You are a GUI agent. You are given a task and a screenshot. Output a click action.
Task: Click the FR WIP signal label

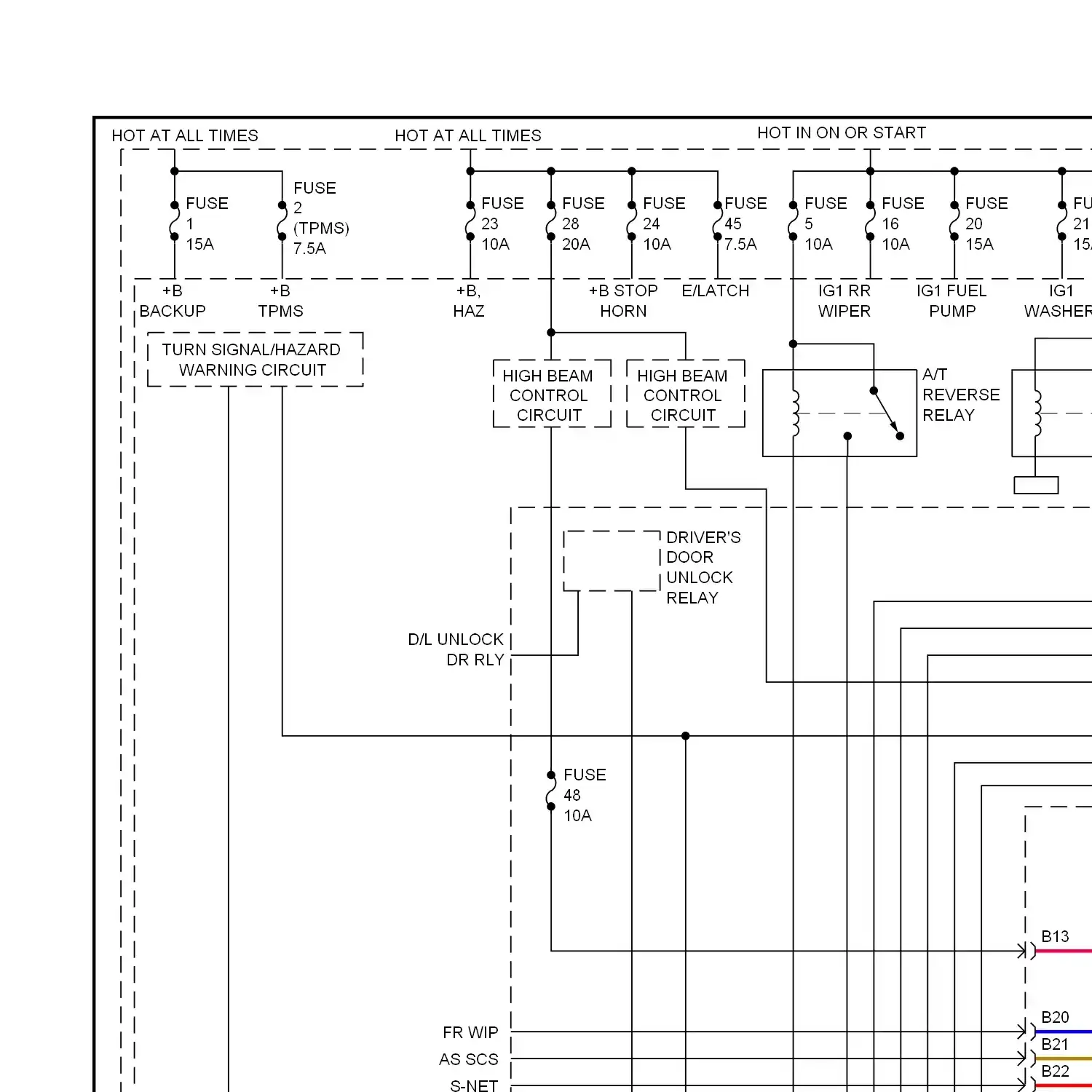coord(470,1032)
